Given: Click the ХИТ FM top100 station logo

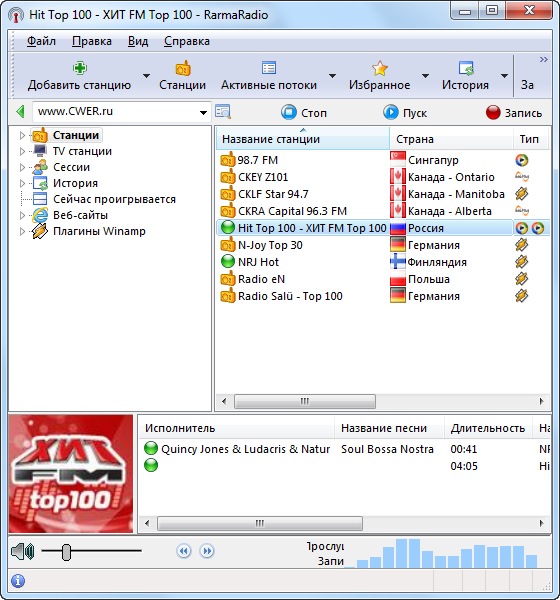Looking at the screenshot, I should point(71,474).
